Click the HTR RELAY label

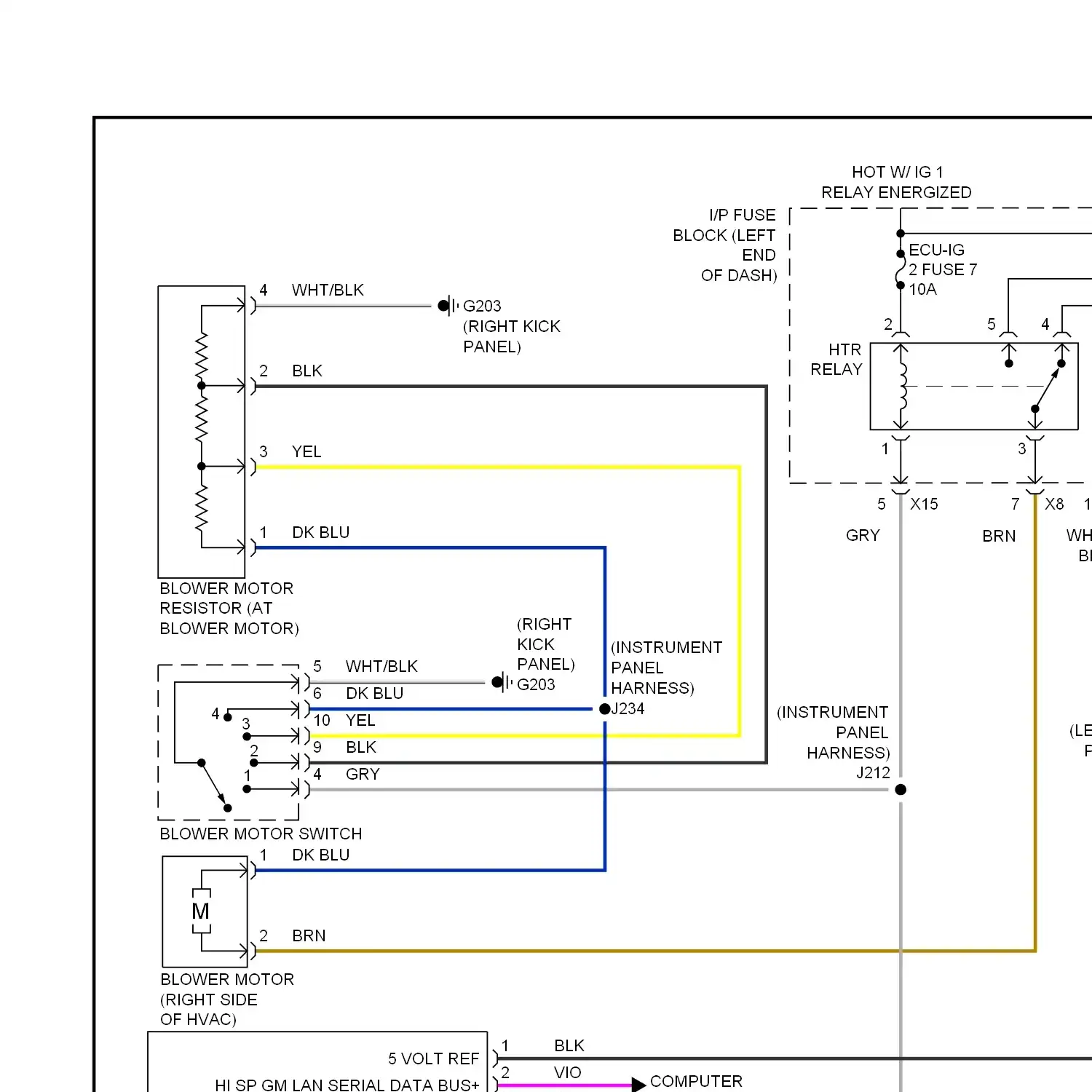tap(836, 360)
